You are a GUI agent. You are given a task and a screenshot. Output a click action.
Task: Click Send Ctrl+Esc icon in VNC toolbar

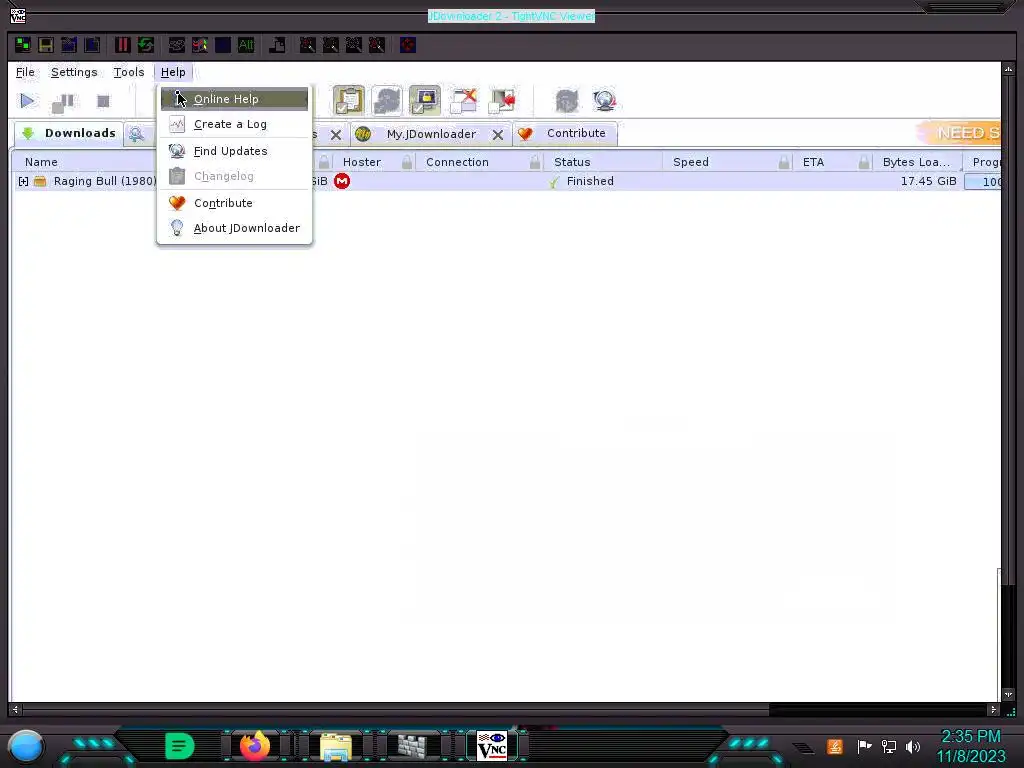click(200, 45)
